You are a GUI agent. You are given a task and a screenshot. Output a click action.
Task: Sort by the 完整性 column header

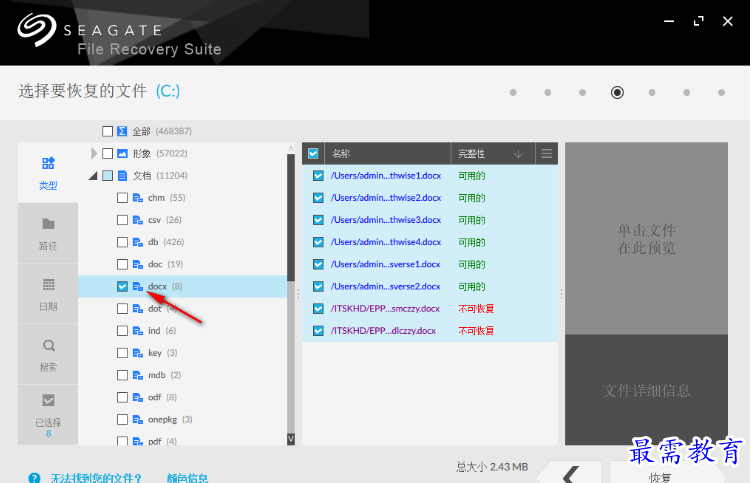(x=493, y=153)
